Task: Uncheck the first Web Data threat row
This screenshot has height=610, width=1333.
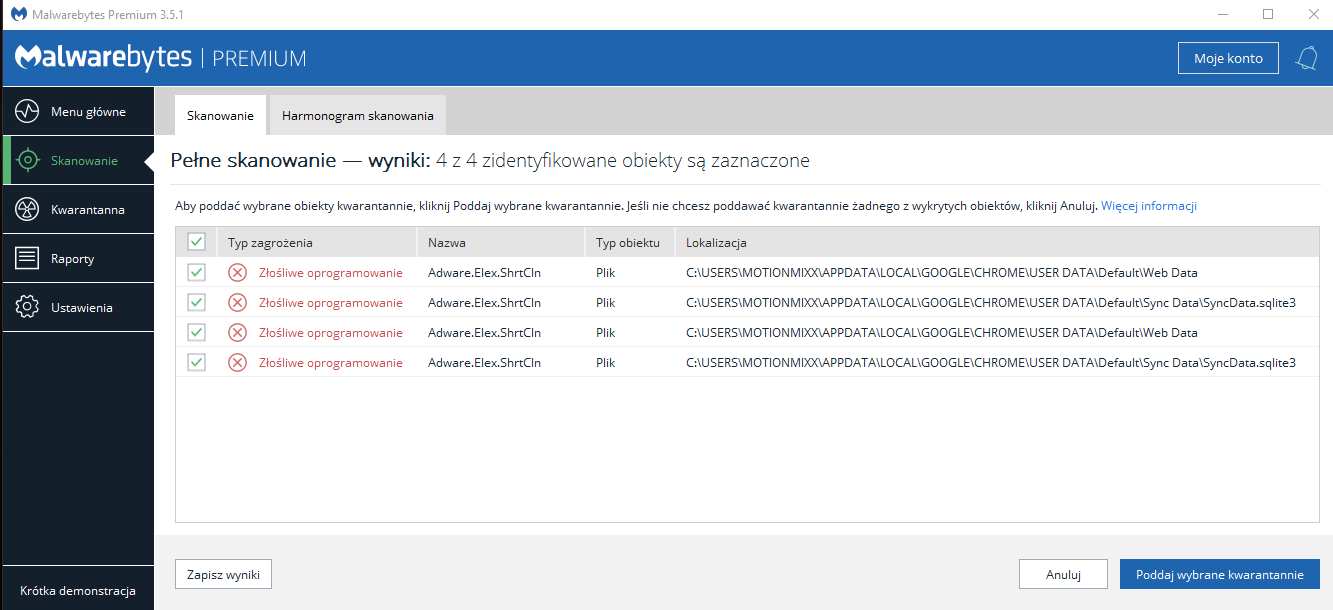Action: [x=196, y=272]
